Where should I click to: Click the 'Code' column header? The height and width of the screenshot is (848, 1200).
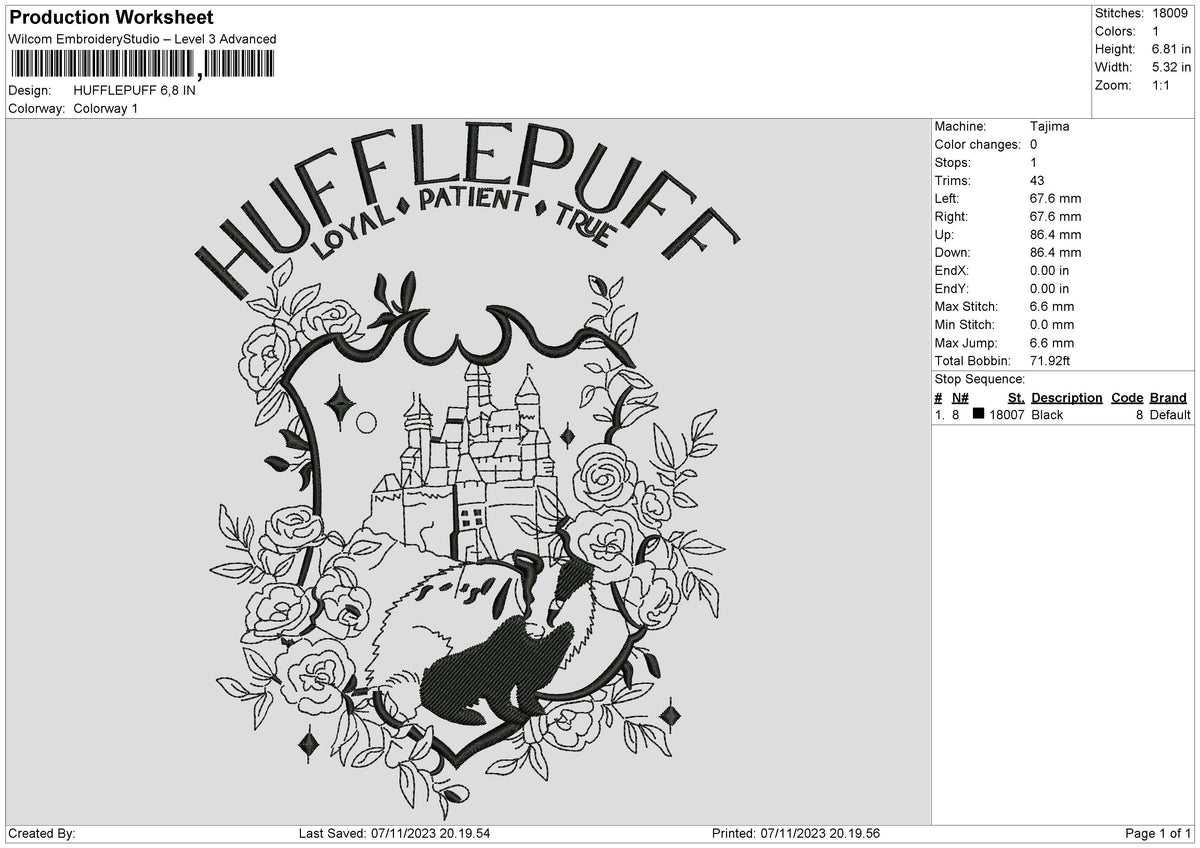[1127, 397]
